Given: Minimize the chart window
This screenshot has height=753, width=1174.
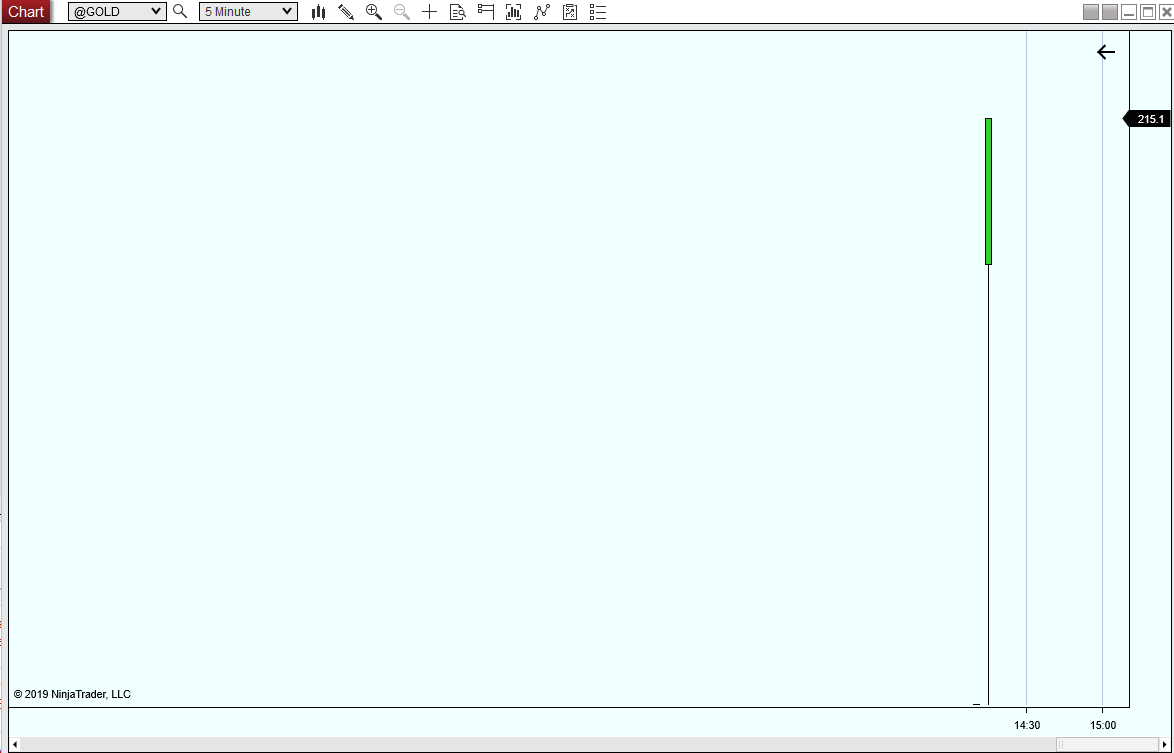Looking at the screenshot, I should coord(1129,12).
